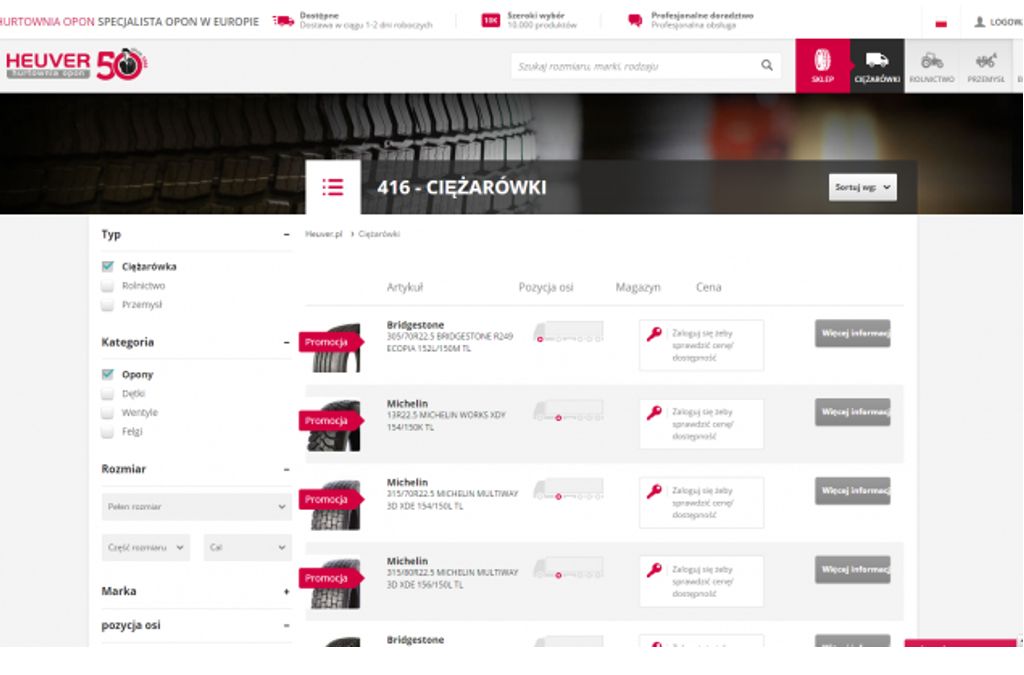This screenshot has width=1024, height=675.
Task: Click the 10K wide selection icon
Action: [490, 21]
